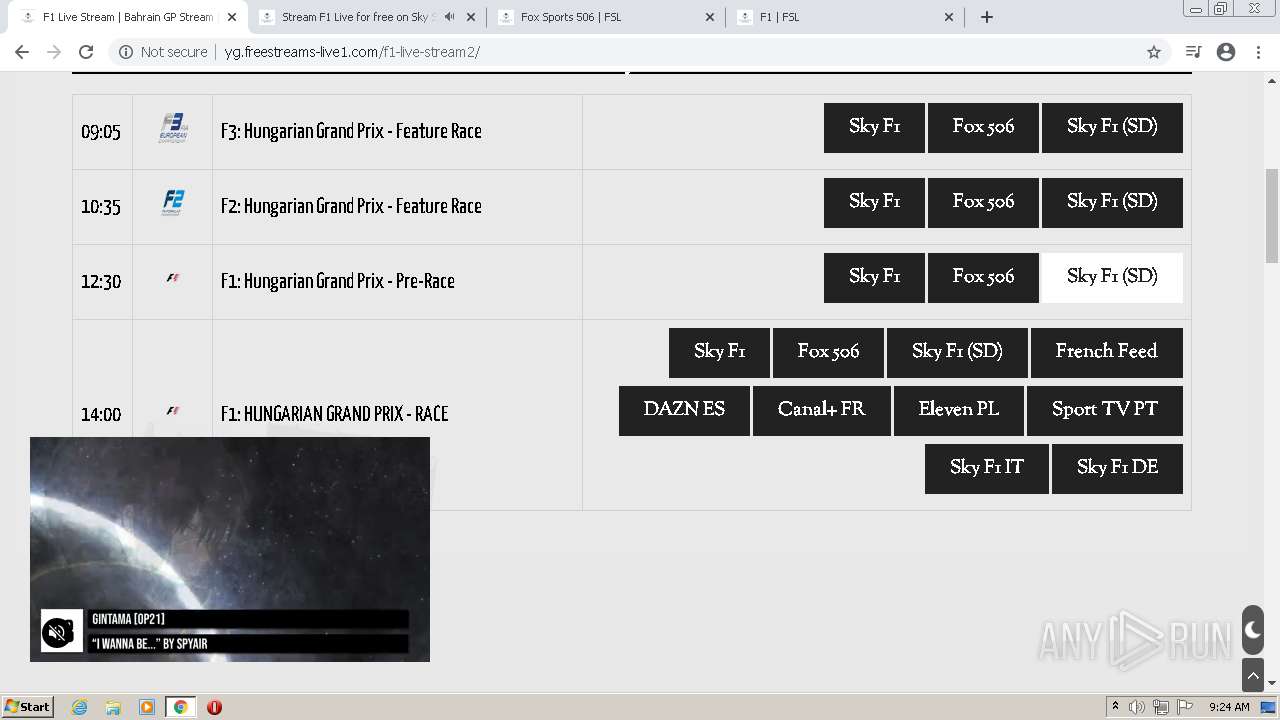This screenshot has width=1280, height=720.
Task: Open a new browser tab
Action: coord(987,17)
